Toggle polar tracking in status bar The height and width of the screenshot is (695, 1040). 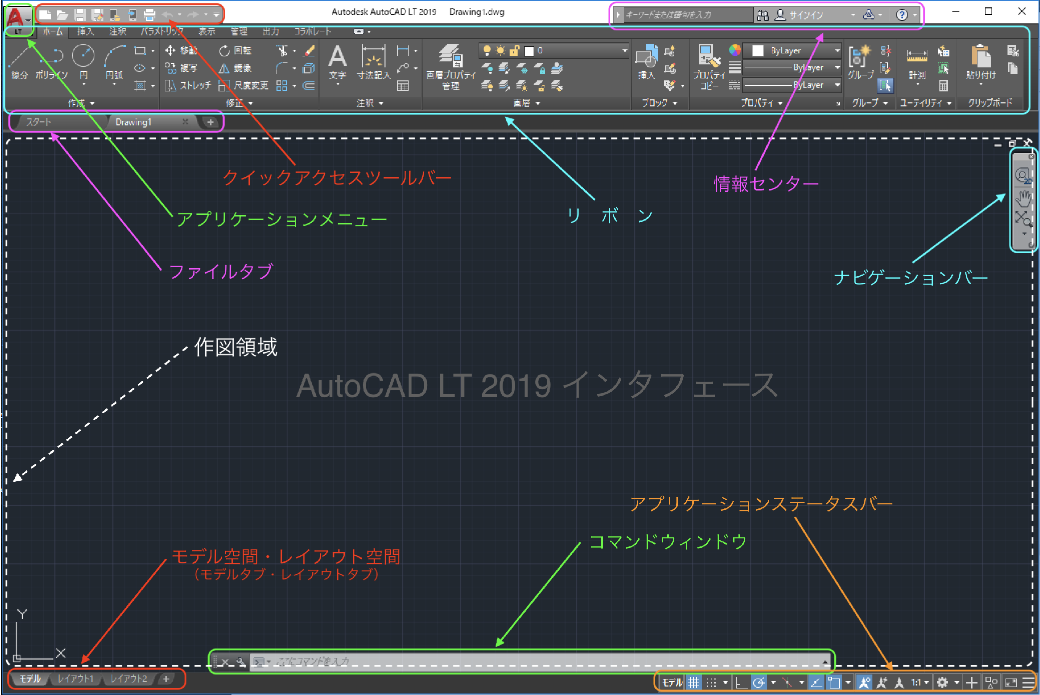tap(759, 682)
